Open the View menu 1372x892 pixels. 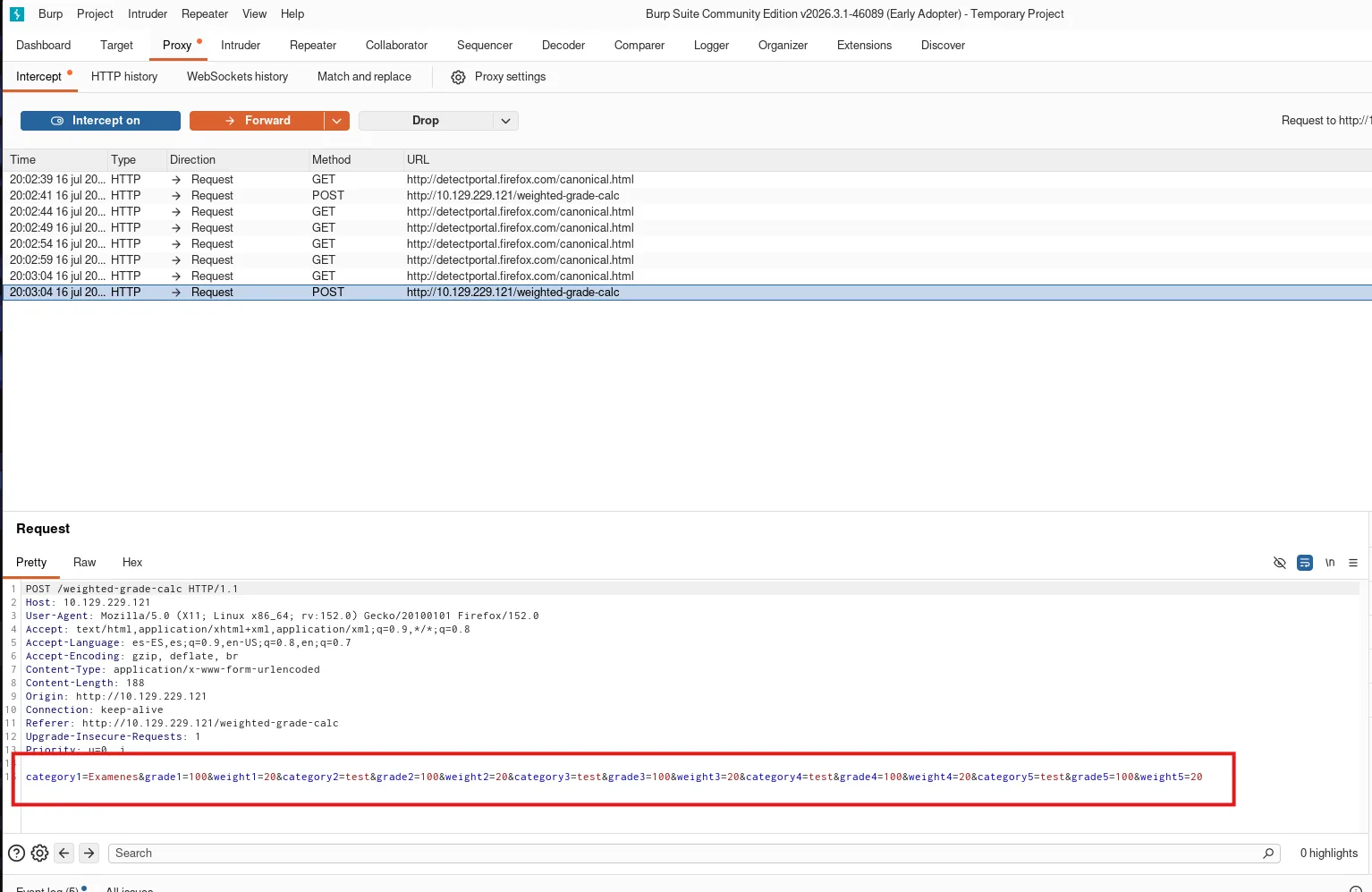(255, 14)
